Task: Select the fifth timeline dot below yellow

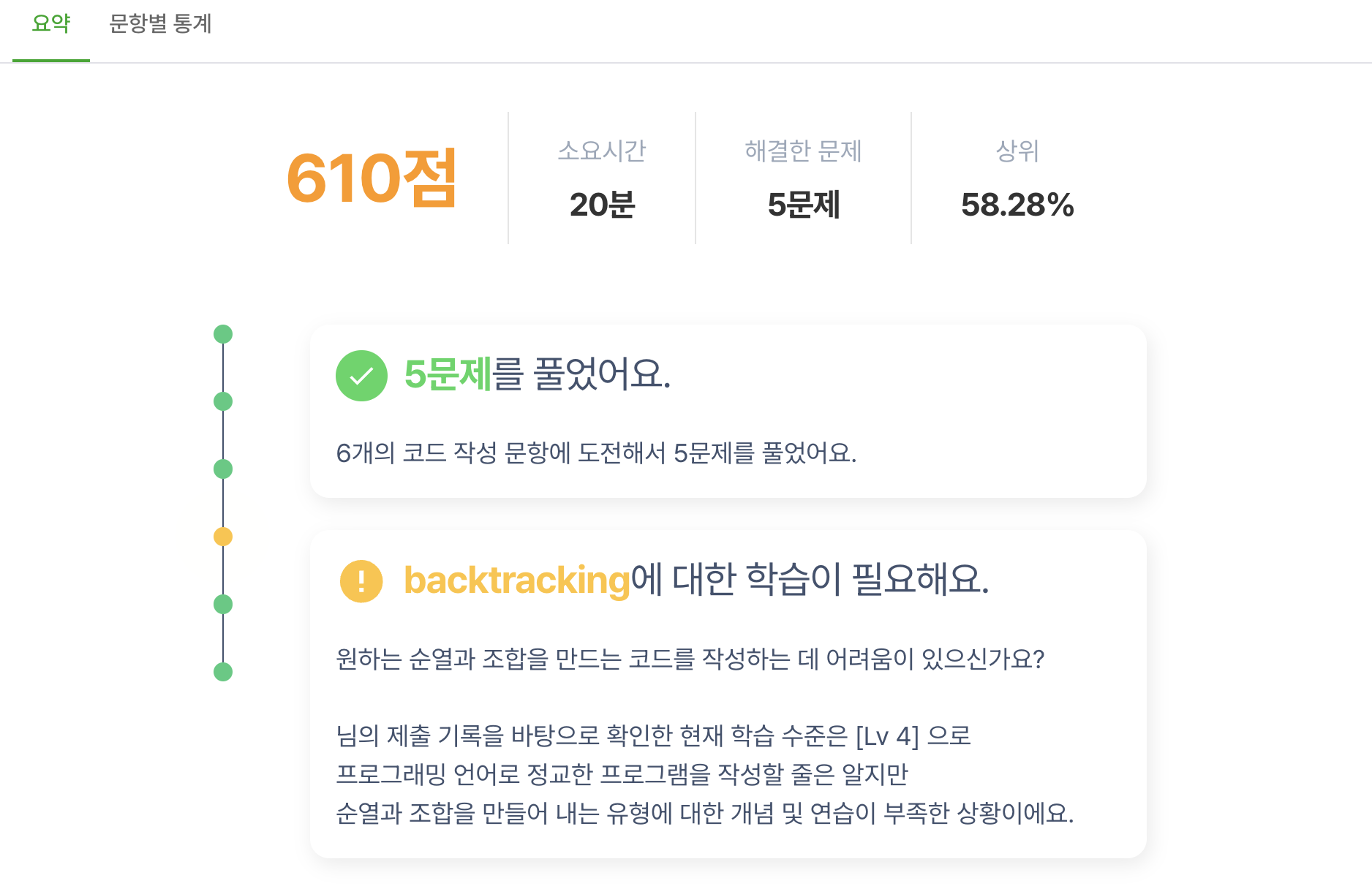Action: click(223, 604)
